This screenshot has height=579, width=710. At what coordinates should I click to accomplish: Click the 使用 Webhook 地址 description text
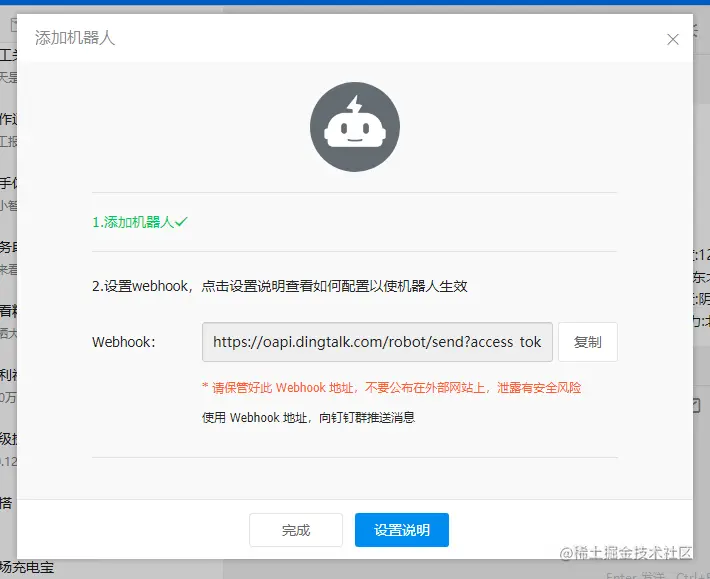coord(308,417)
